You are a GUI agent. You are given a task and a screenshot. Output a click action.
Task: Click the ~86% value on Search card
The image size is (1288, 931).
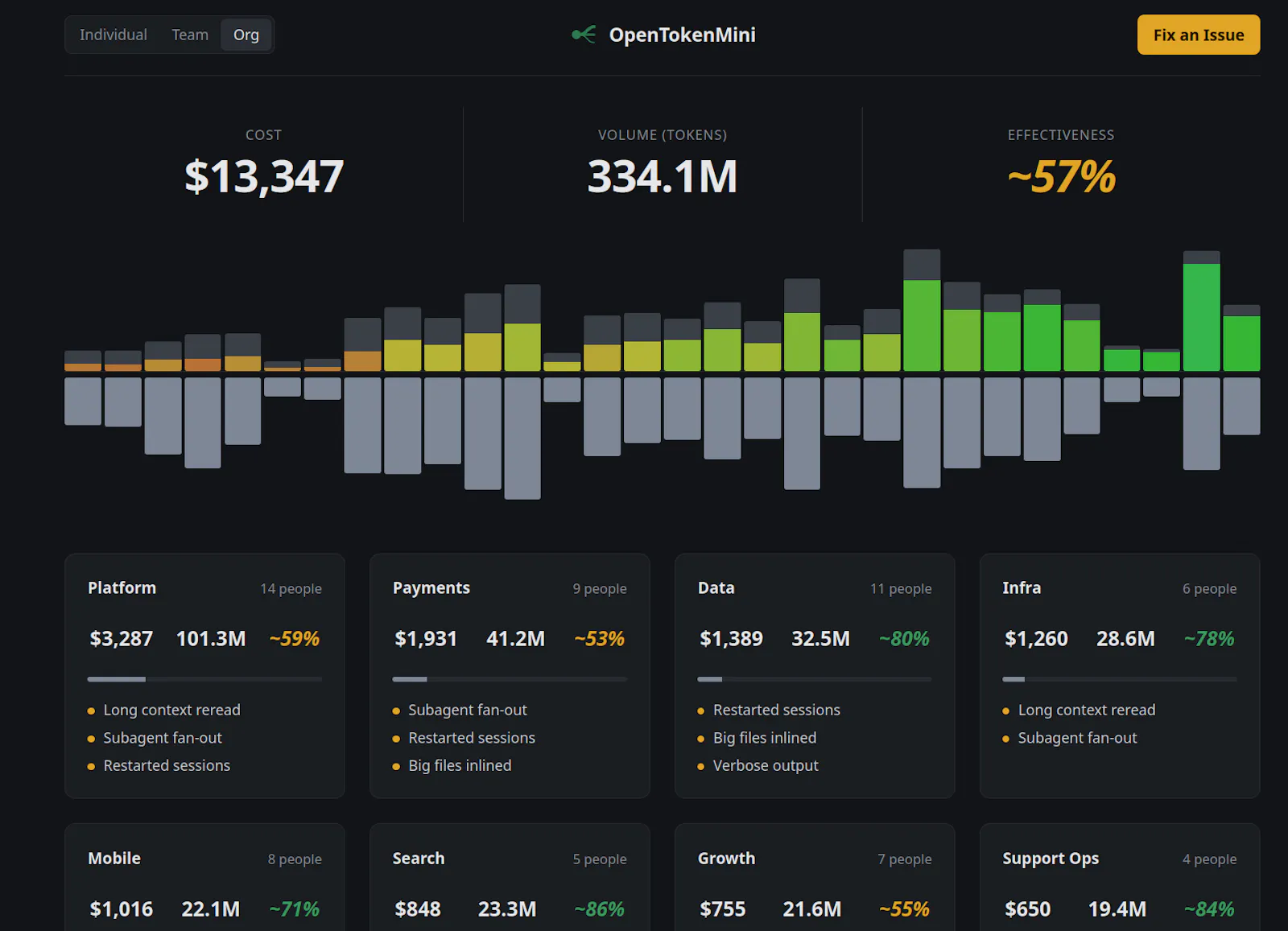599,909
